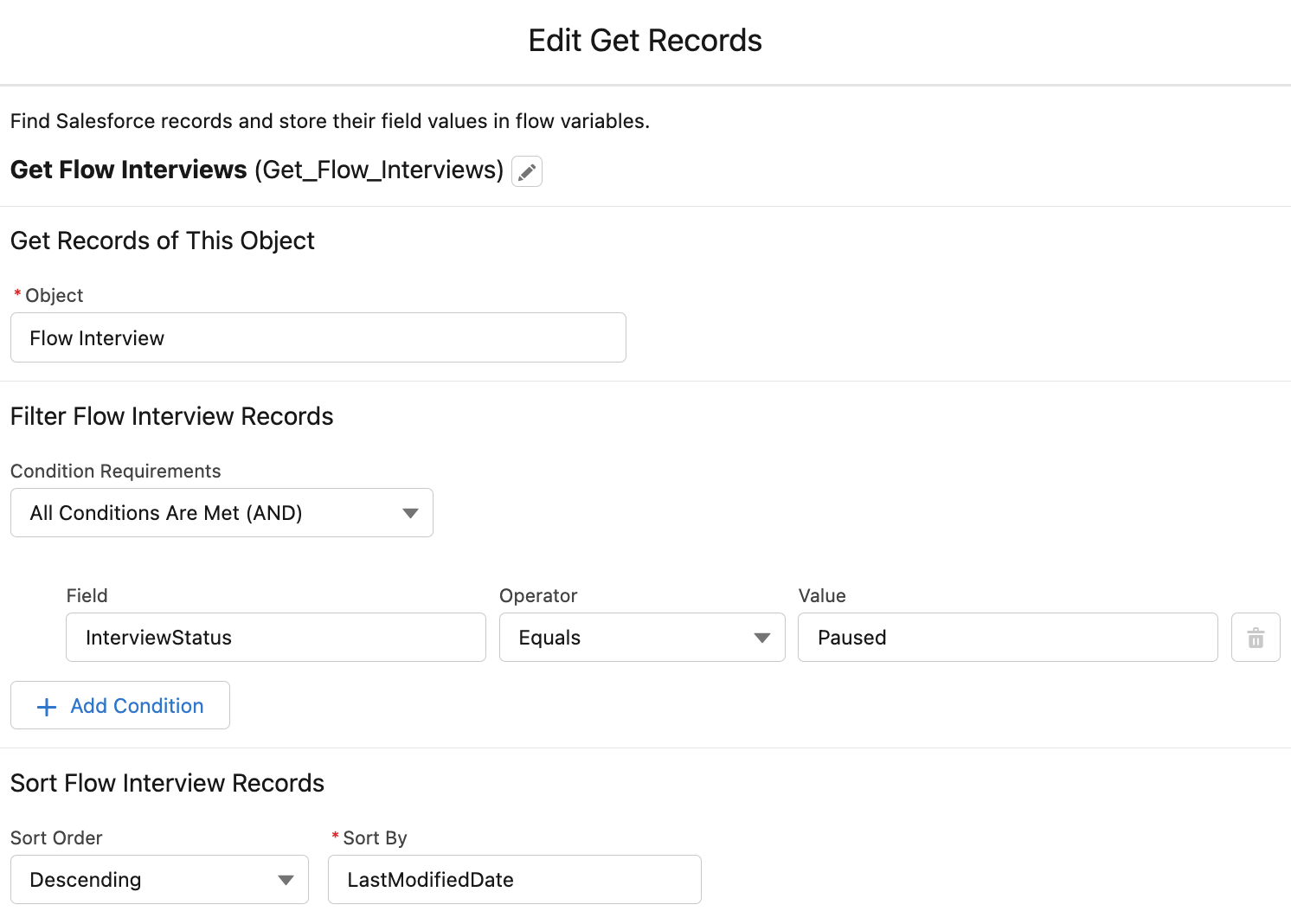
Task: Select the Get_Flow_Interviews API name text
Action: [x=379, y=170]
